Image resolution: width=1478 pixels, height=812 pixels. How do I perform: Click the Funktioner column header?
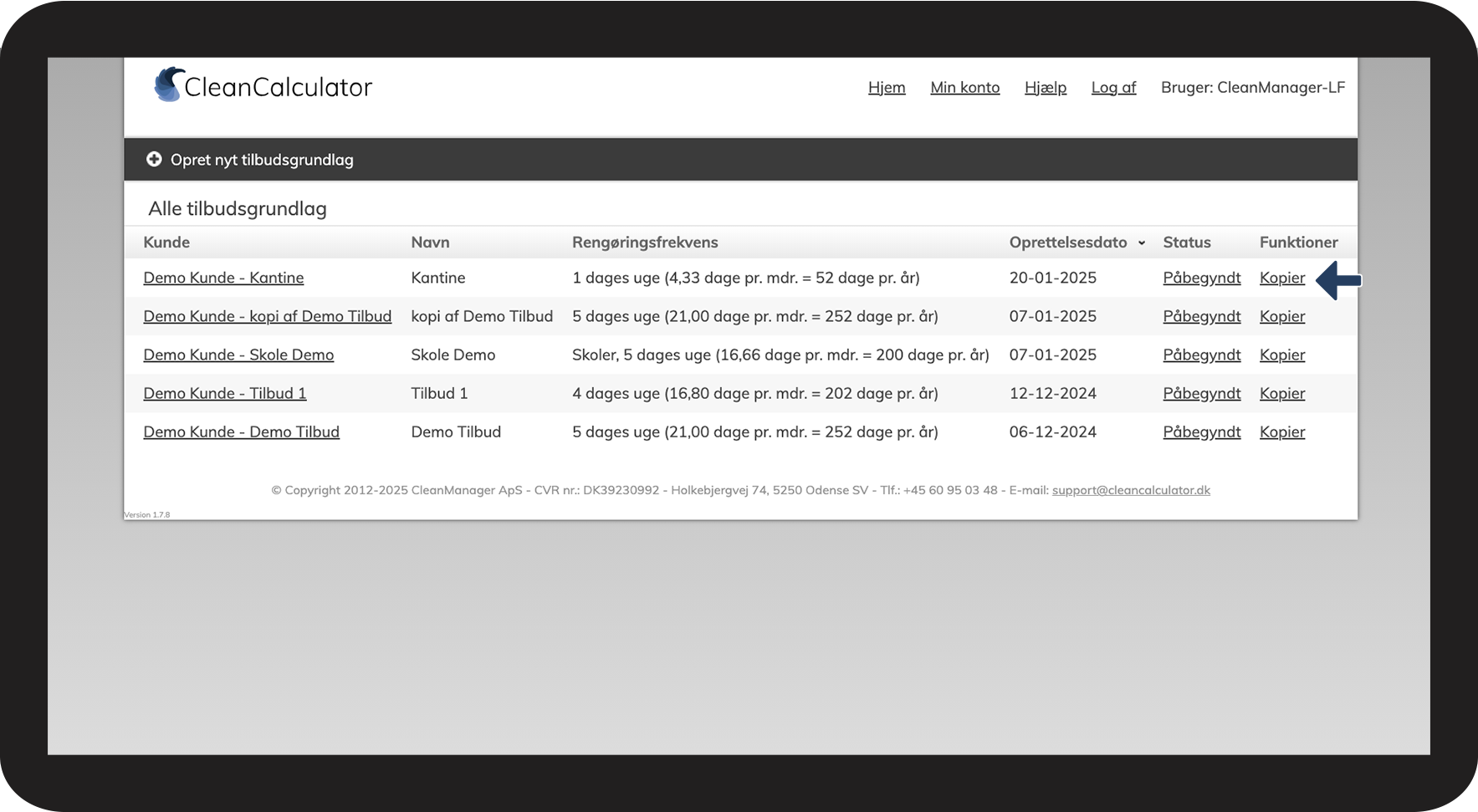[1298, 243]
